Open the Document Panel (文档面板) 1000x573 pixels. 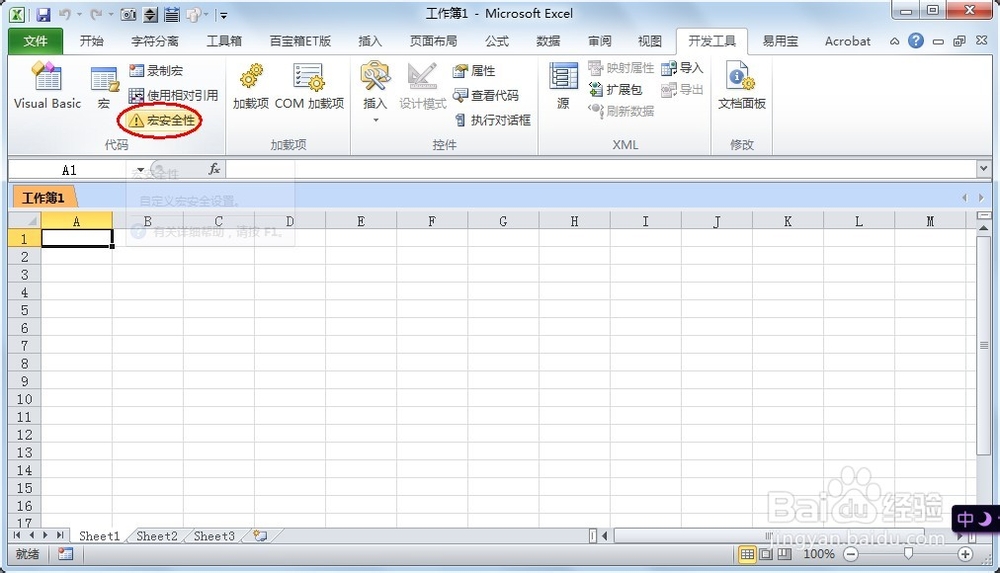741,86
